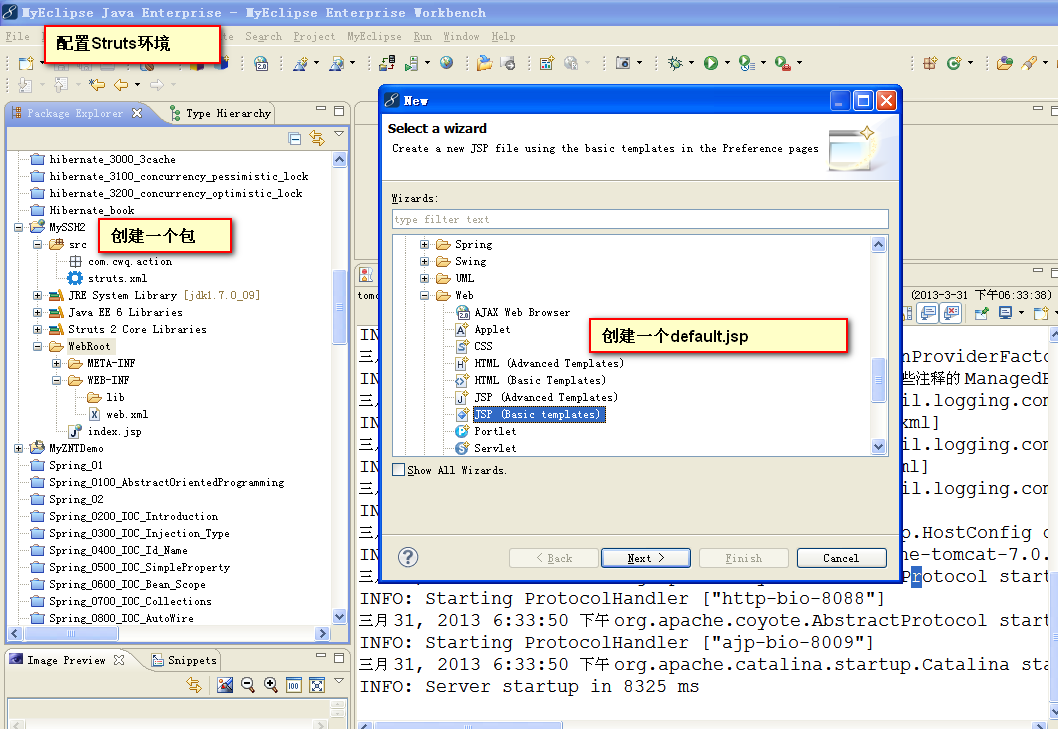Collapse the Web wizard folder
The height and width of the screenshot is (729, 1058).
(x=424, y=296)
